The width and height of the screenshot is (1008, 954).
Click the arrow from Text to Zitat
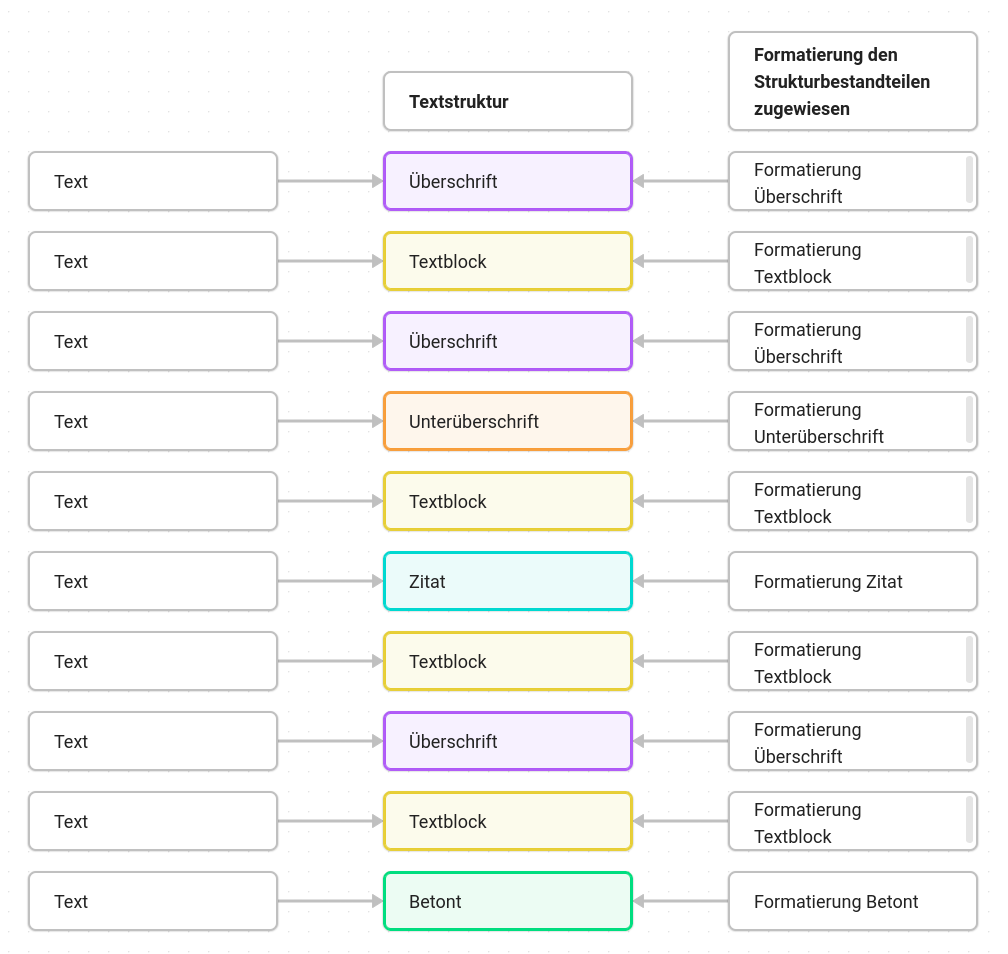pyautogui.click(x=330, y=581)
